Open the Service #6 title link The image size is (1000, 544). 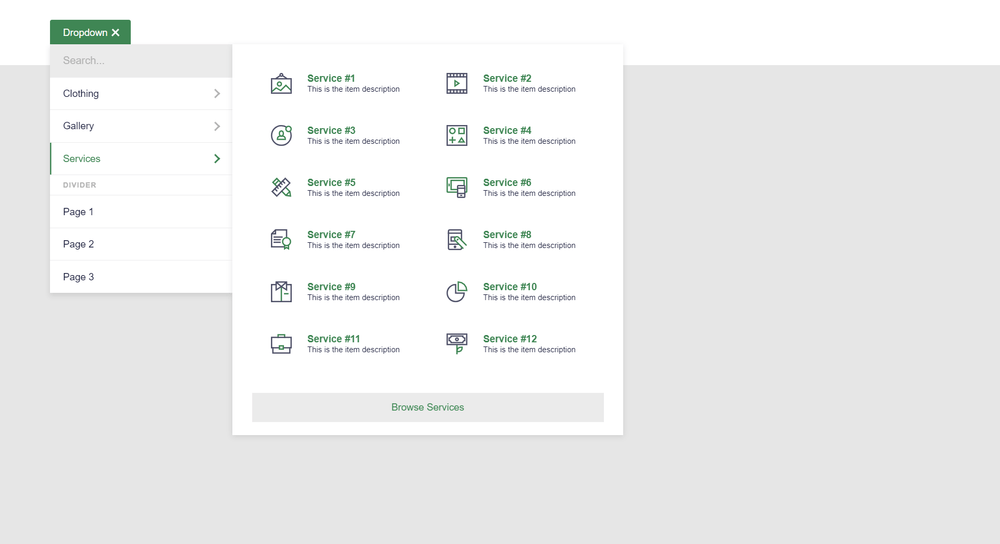point(507,182)
